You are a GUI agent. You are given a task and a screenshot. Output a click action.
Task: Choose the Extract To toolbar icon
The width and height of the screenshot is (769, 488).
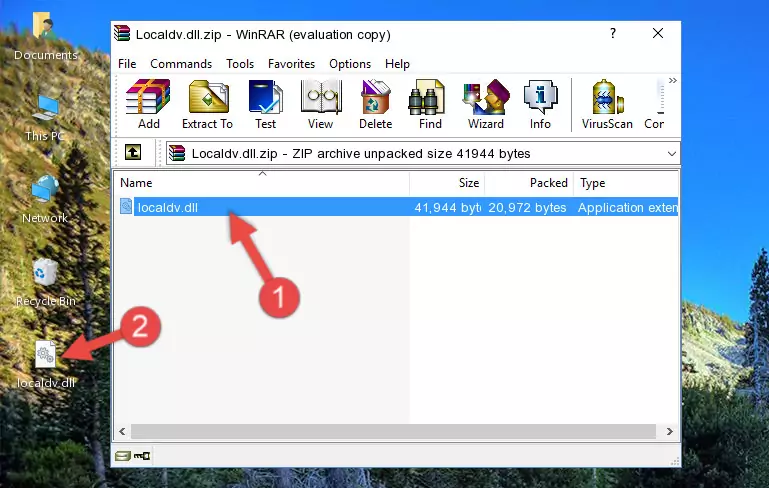pos(207,104)
